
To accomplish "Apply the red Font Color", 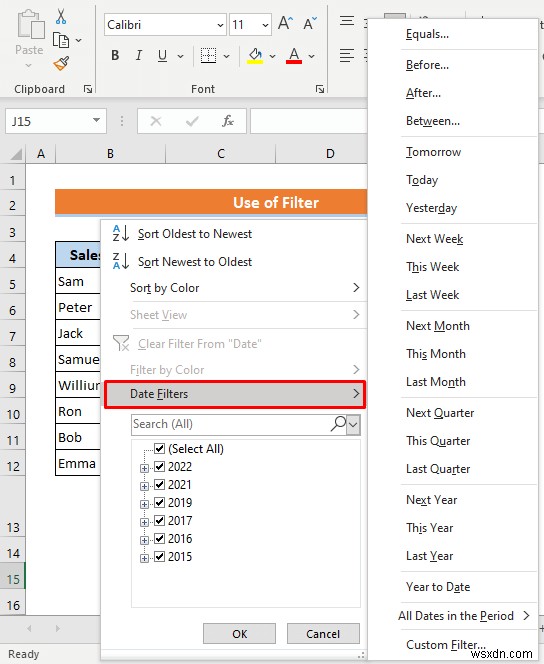I will (x=294, y=55).
